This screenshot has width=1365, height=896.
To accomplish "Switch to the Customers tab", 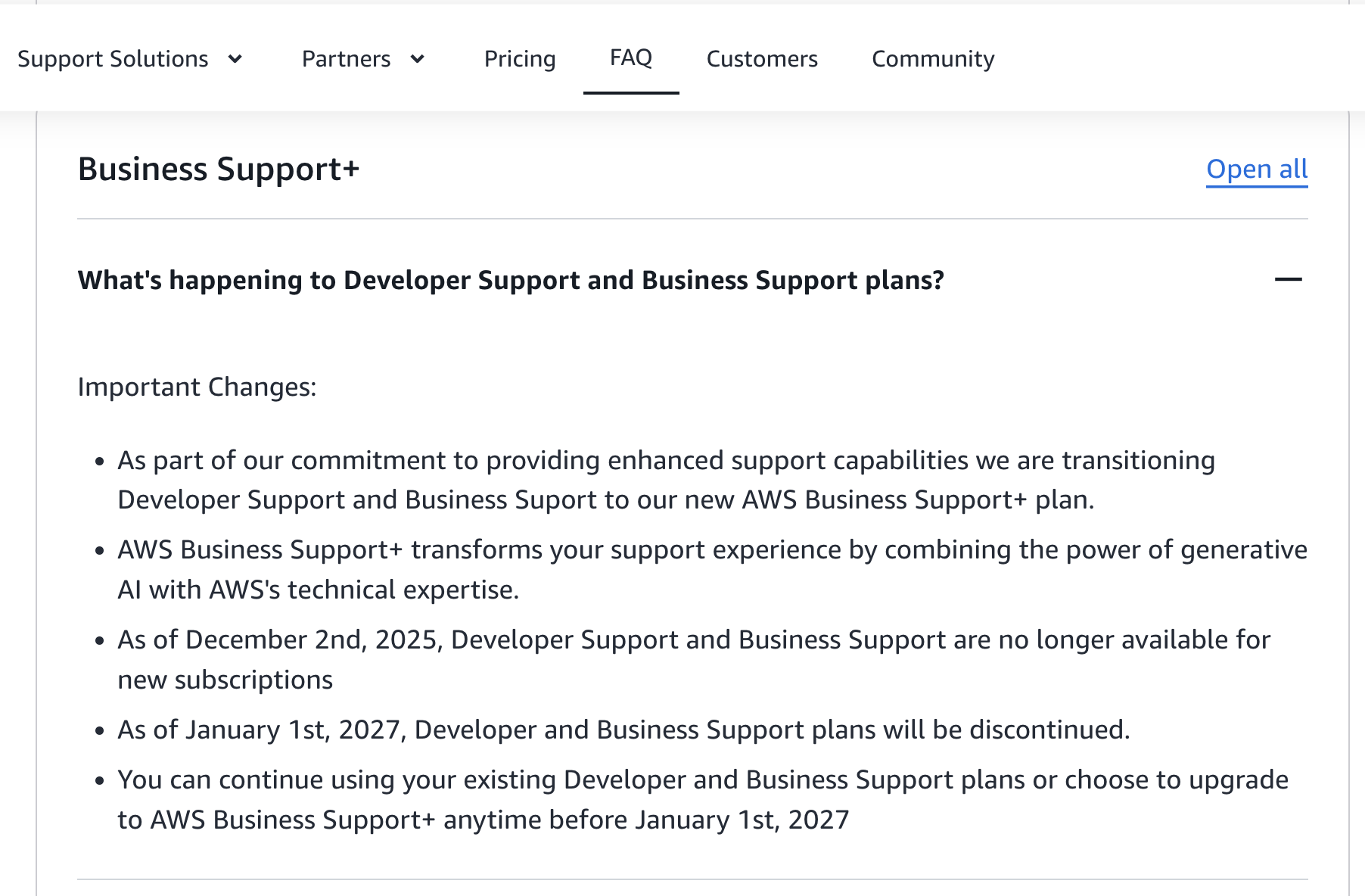I will point(762,59).
